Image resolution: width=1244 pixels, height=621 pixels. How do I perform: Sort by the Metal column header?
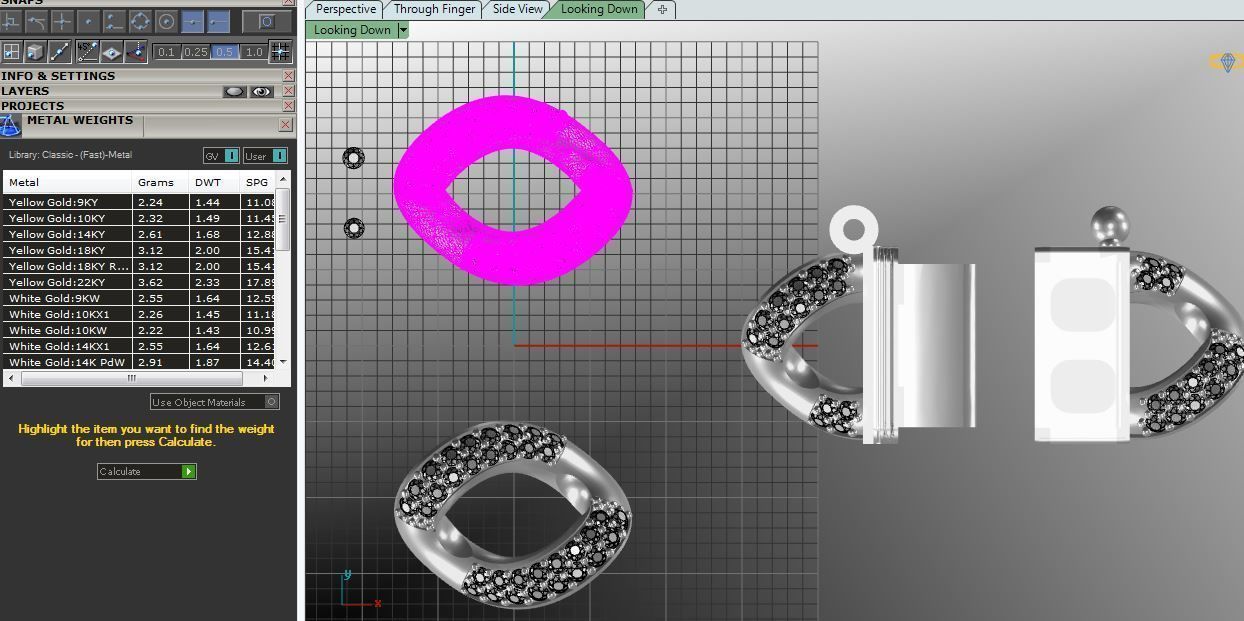pyautogui.click(x=68, y=182)
